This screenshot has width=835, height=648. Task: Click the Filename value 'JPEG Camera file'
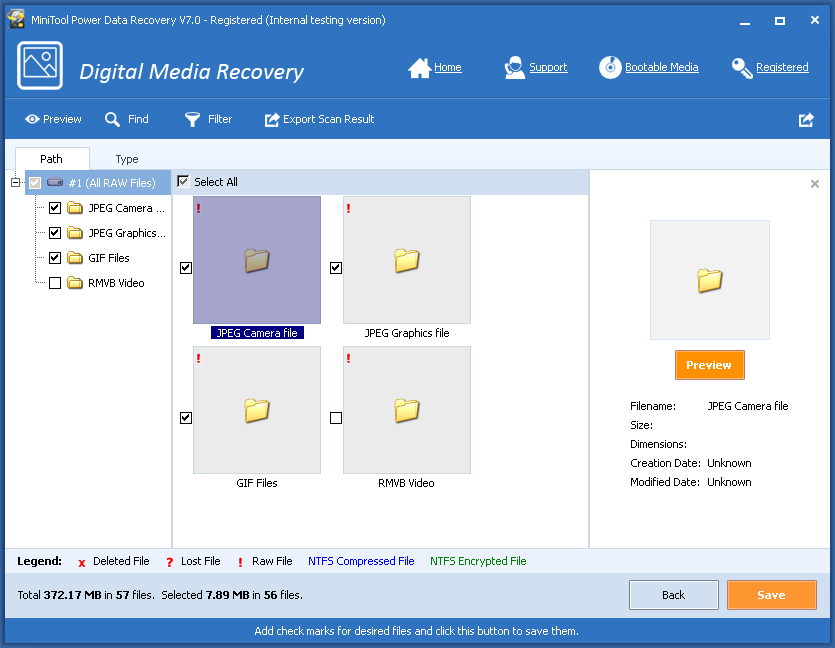click(748, 406)
